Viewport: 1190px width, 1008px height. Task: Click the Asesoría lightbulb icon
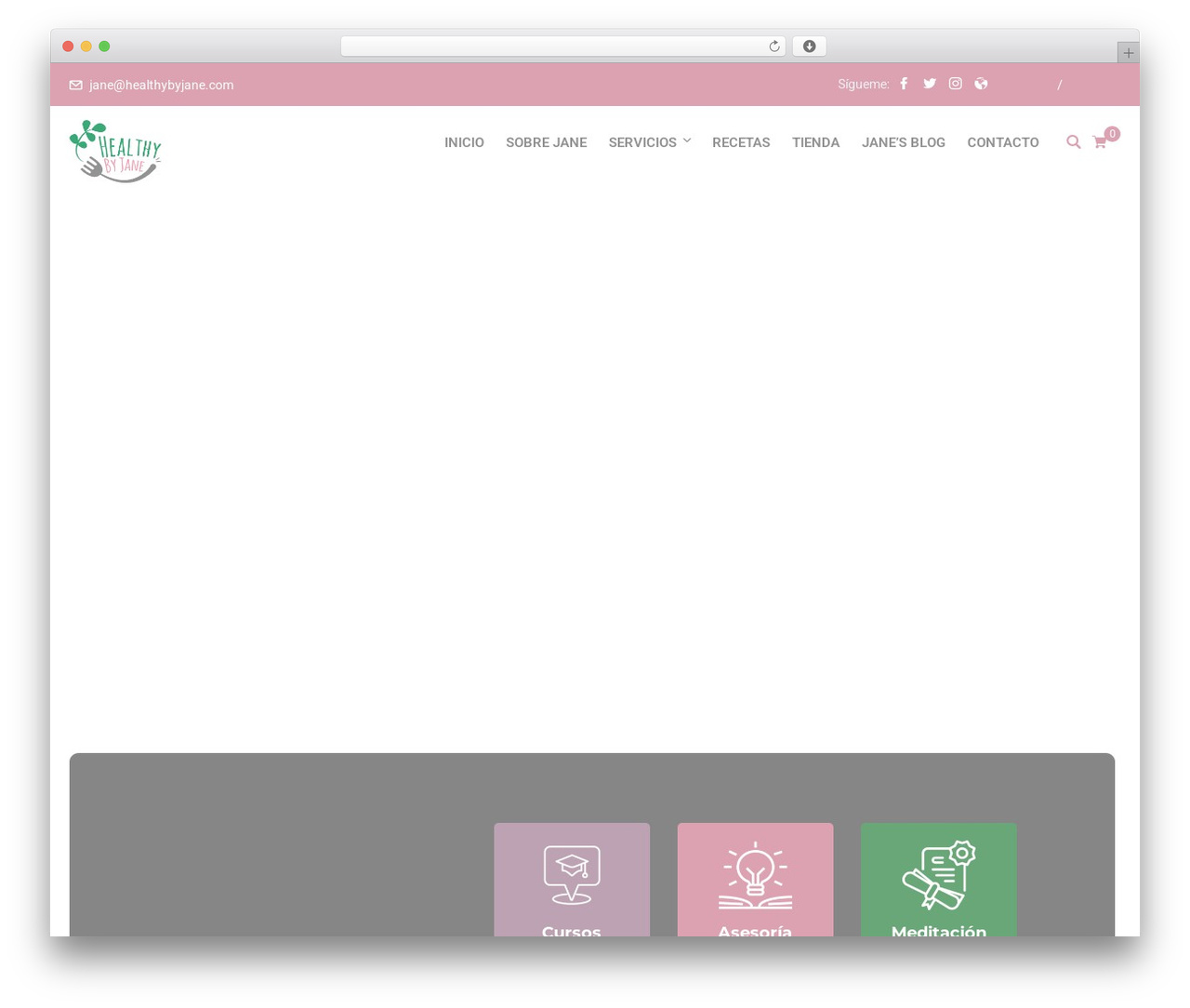[x=755, y=875]
